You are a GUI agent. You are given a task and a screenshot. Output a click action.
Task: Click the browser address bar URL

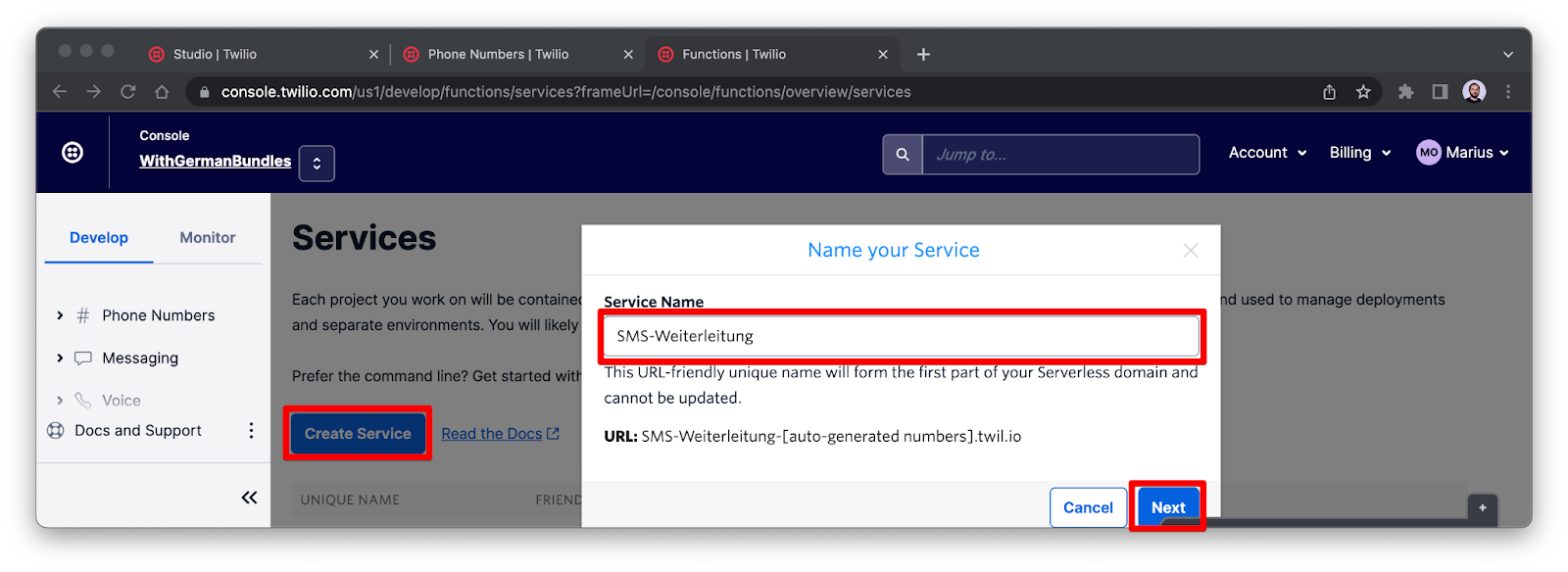pos(566,92)
